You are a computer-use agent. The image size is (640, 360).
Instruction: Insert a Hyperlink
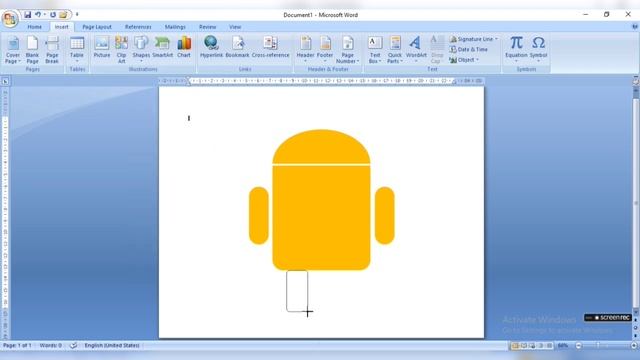[x=211, y=47]
